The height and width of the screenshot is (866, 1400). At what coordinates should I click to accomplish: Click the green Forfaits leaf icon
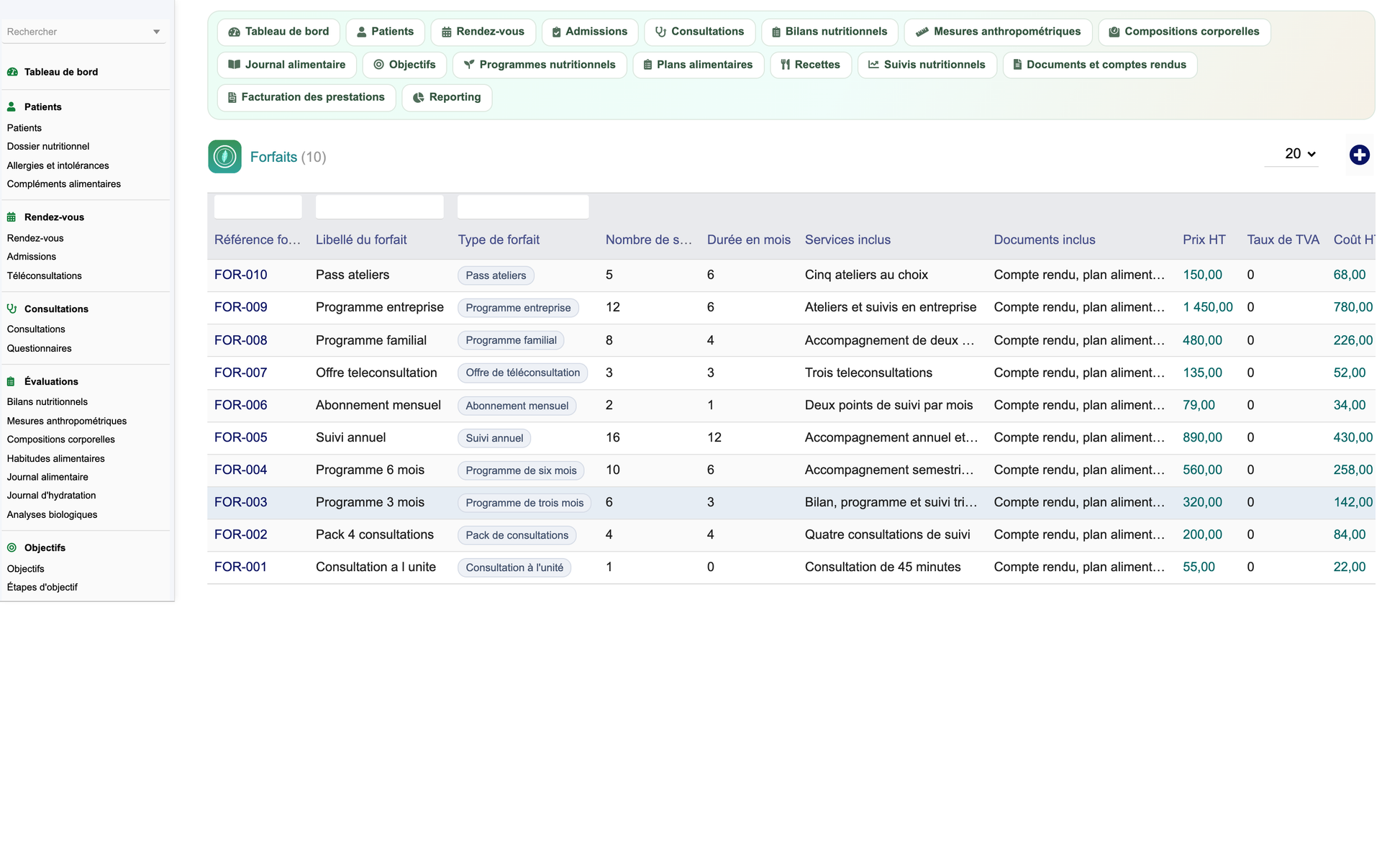[x=224, y=156]
